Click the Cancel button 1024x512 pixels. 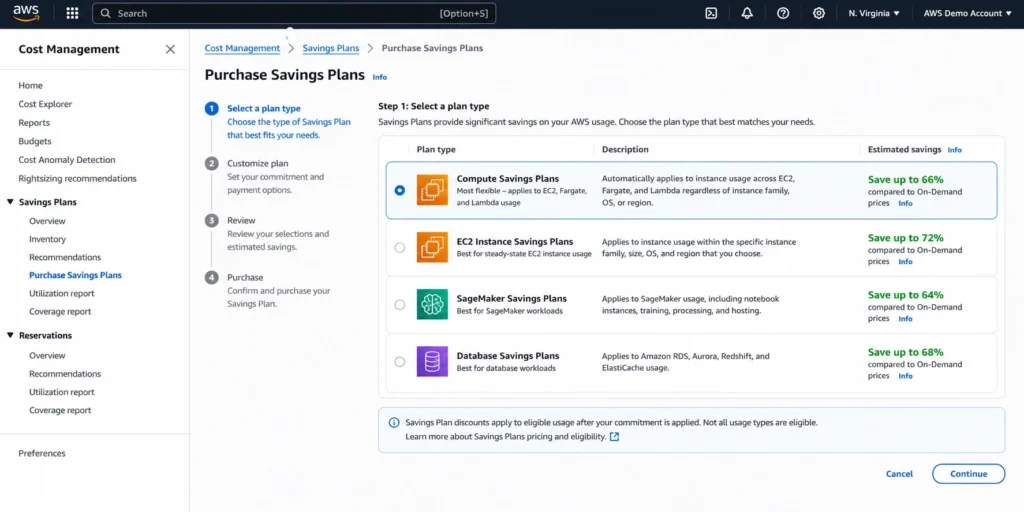[x=899, y=474]
